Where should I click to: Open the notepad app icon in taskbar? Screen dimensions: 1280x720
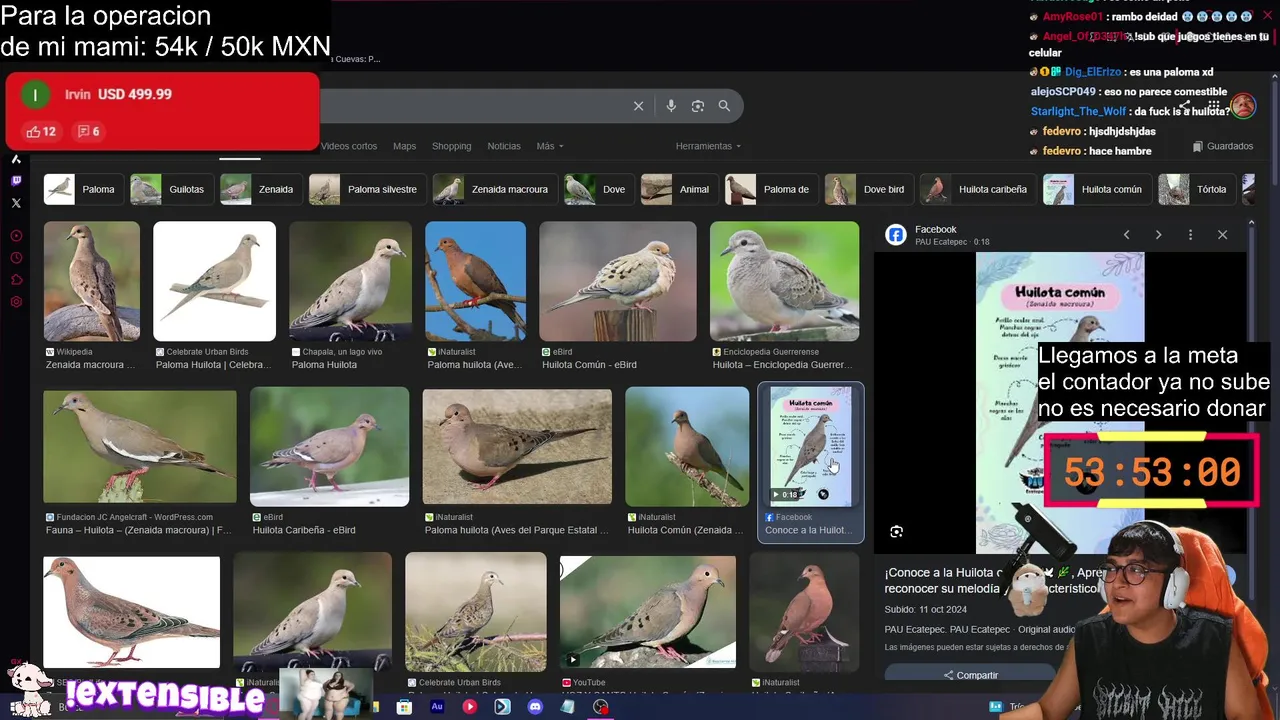pyautogui.click(x=568, y=706)
